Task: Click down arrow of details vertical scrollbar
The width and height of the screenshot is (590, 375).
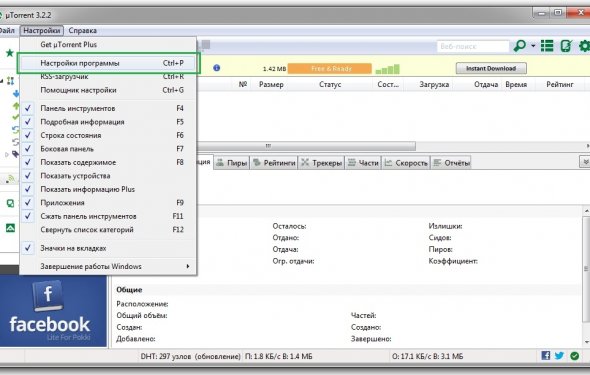Action: point(587,342)
